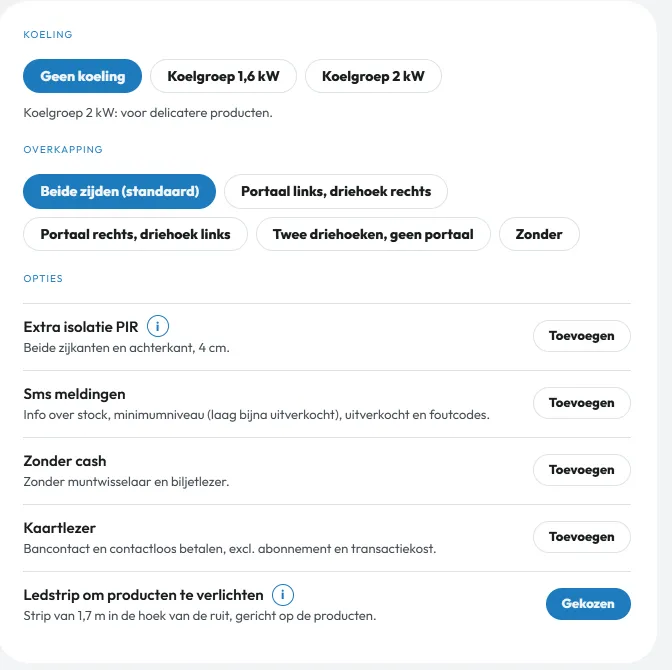Pick Portaal rechts, driehoek links
The height and width of the screenshot is (670, 672).
[135, 234]
